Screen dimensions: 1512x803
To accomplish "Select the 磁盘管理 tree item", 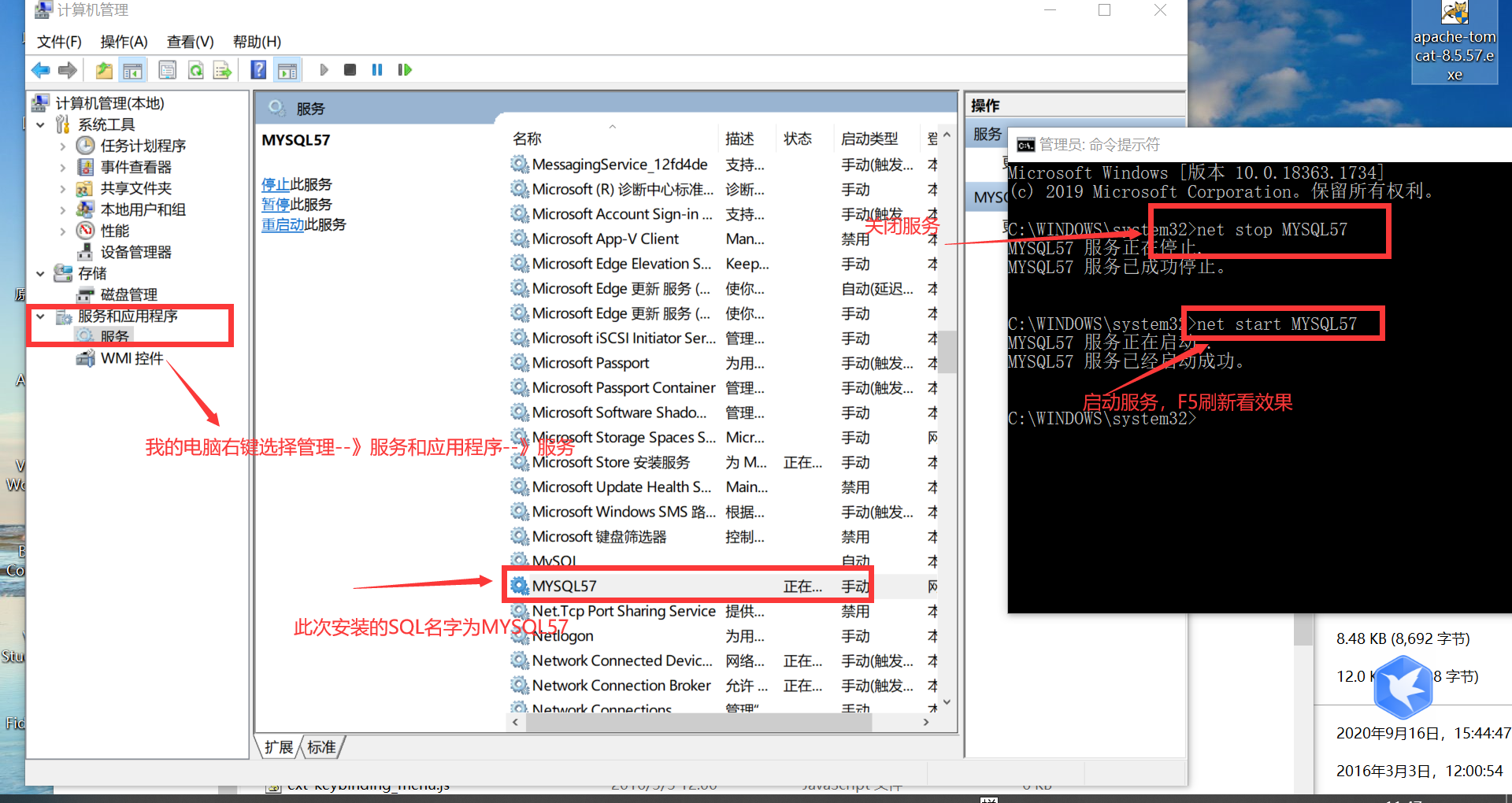I will tap(128, 294).
